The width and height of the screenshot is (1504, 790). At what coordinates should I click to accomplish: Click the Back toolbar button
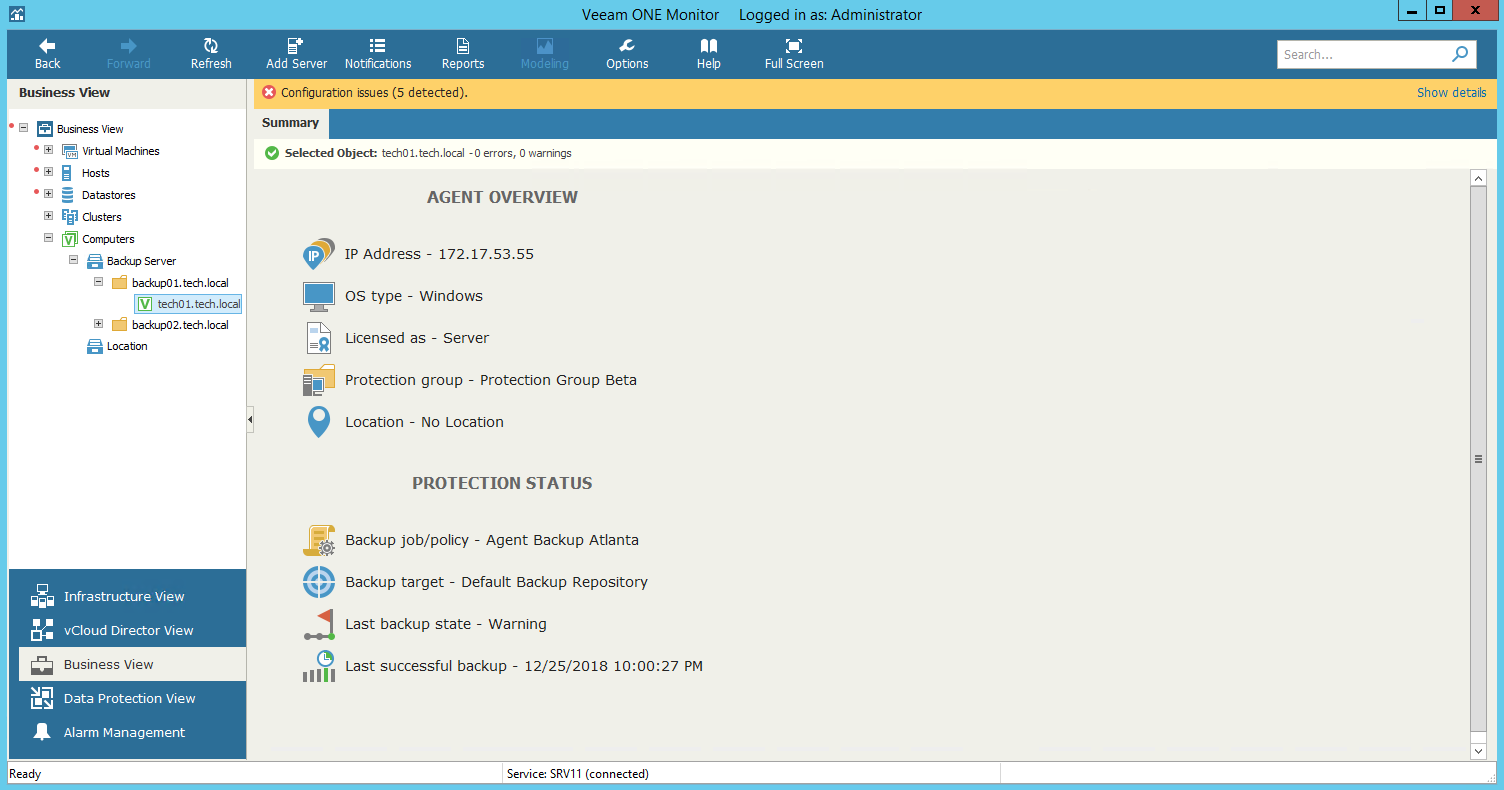[x=47, y=54]
